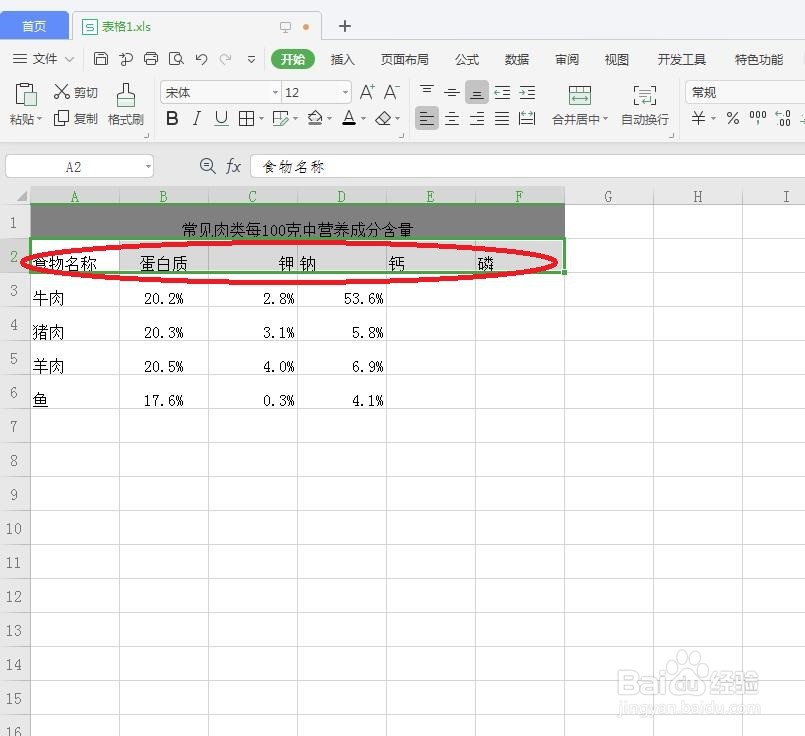The height and width of the screenshot is (736, 805).
Task: Switch to the 插入 ribbon tab
Action: coord(342,60)
